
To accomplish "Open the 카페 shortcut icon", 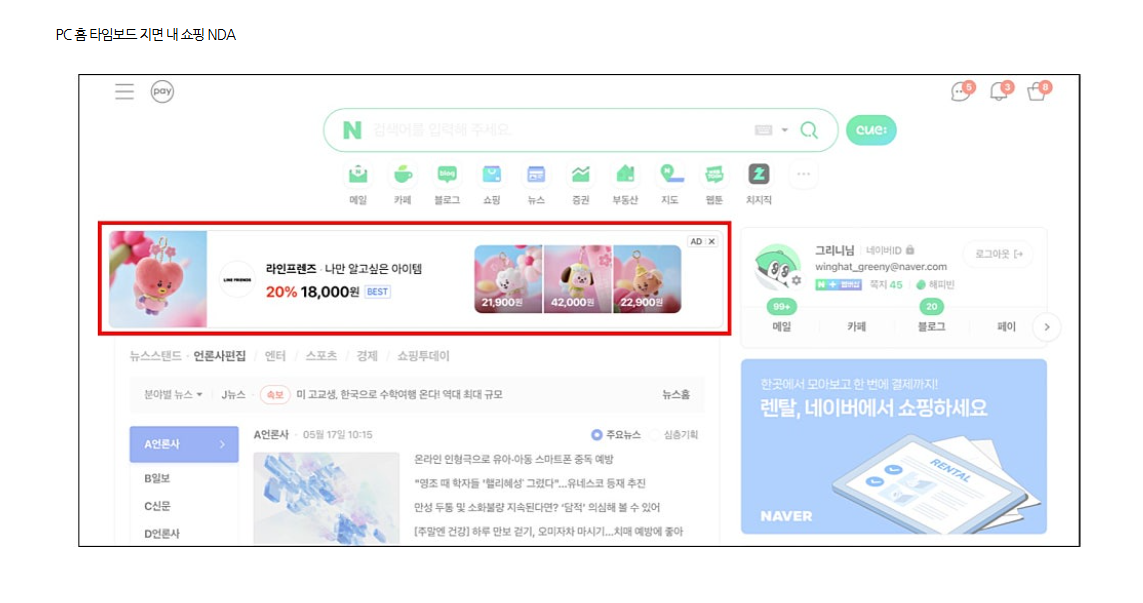I will coord(402,175).
